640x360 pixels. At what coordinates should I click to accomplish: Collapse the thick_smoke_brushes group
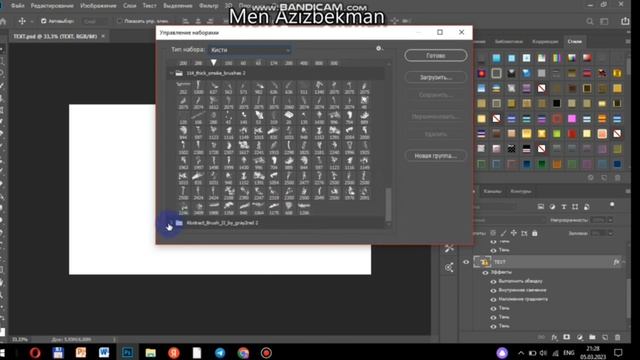tap(172, 73)
